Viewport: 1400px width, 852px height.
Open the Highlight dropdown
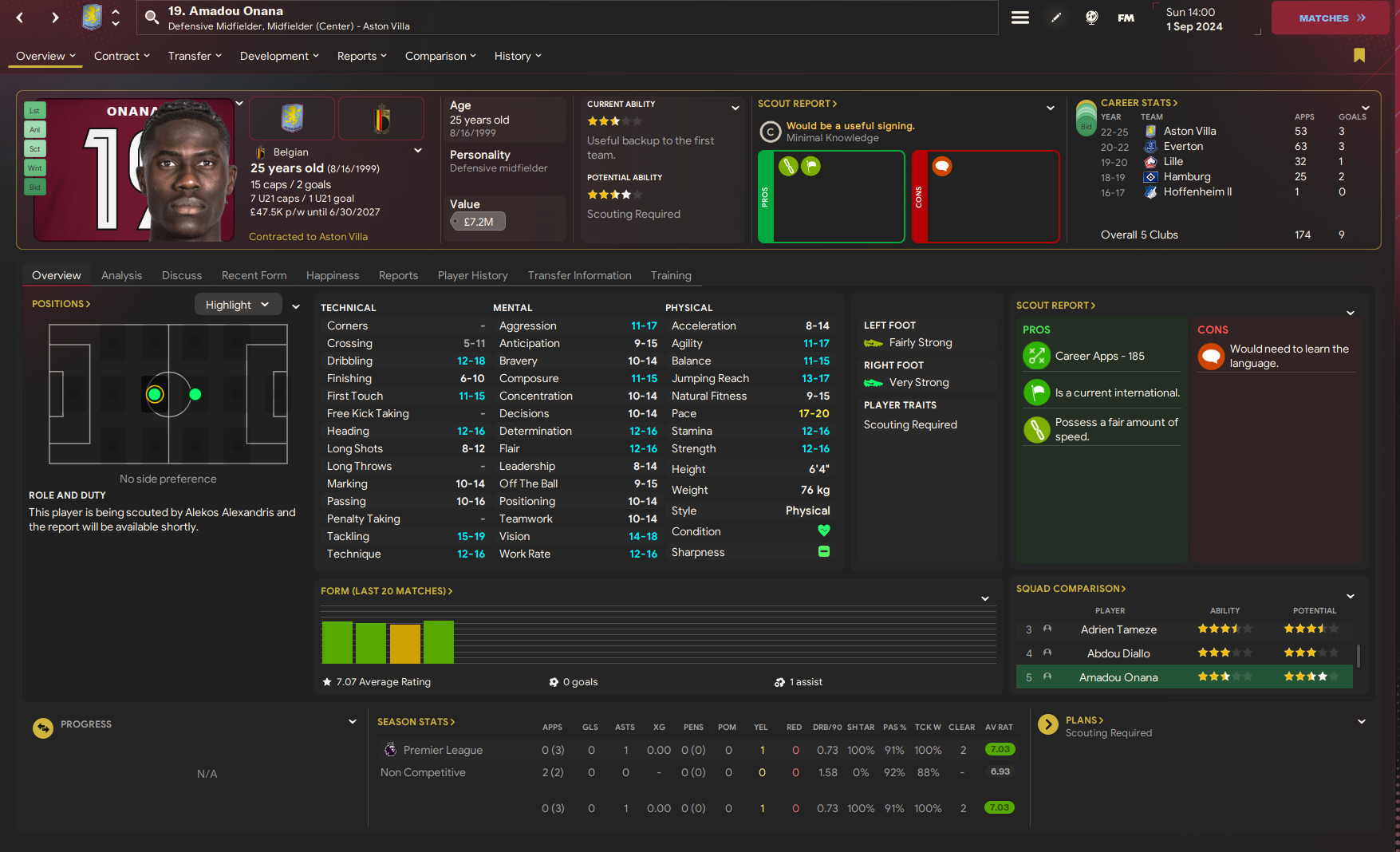237,305
